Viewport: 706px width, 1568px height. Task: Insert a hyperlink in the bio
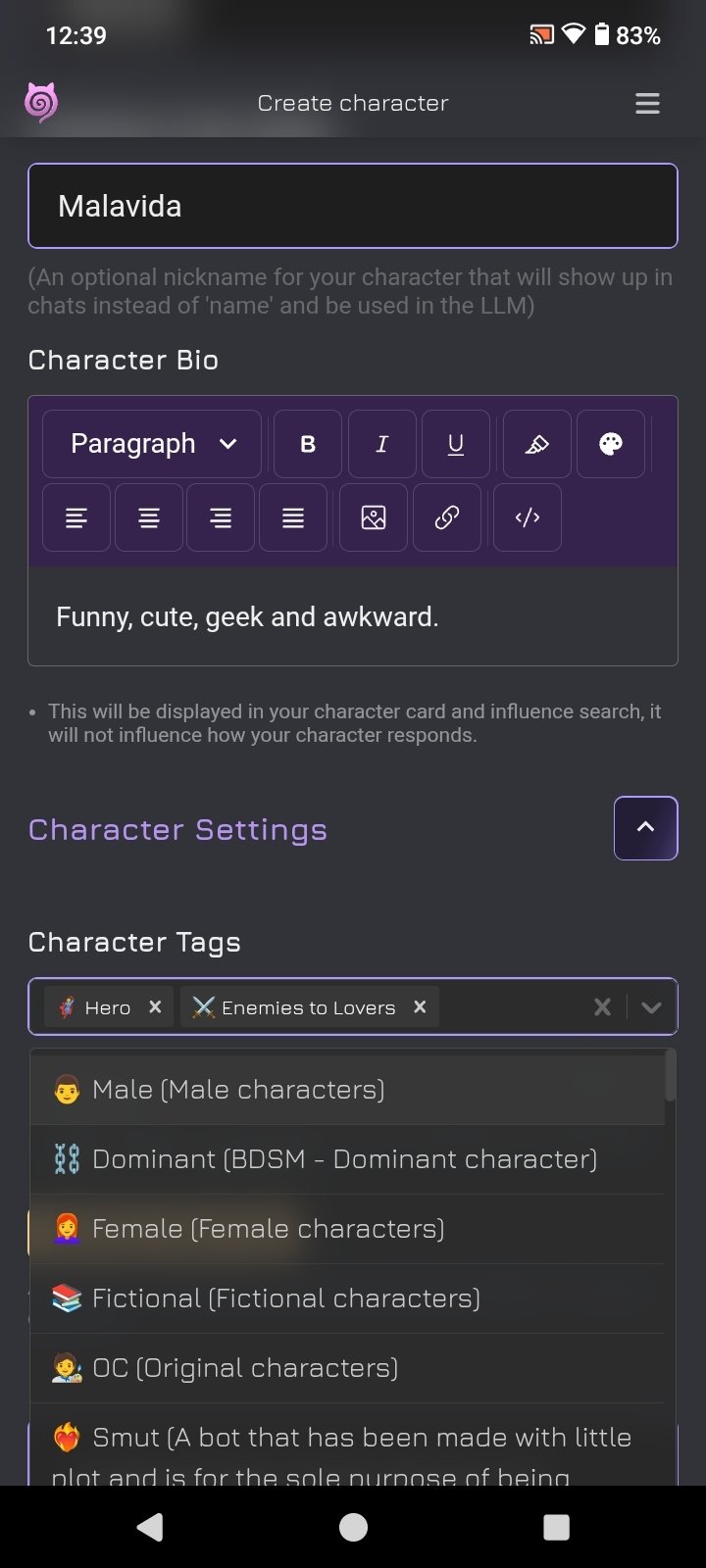click(447, 517)
